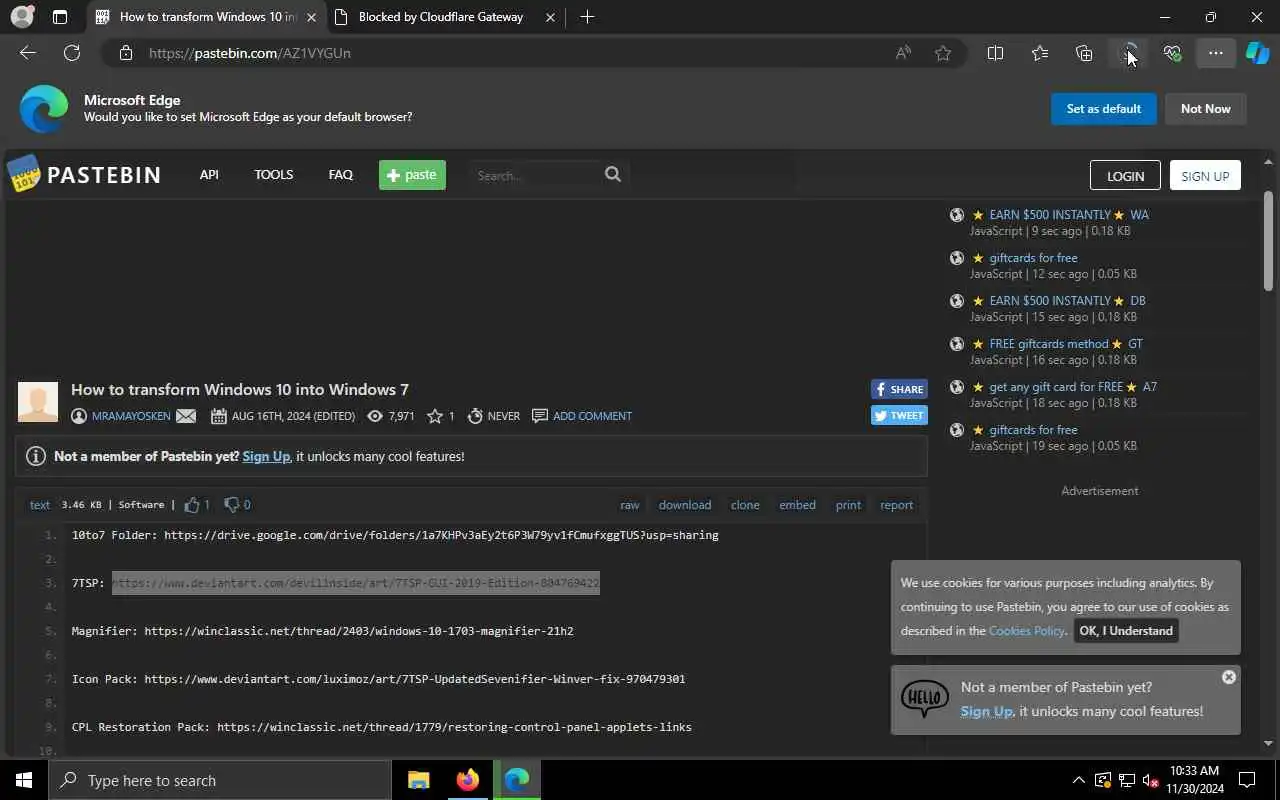Click the SIGN UP button
Viewport: 1280px width, 800px height.
[x=1205, y=175]
